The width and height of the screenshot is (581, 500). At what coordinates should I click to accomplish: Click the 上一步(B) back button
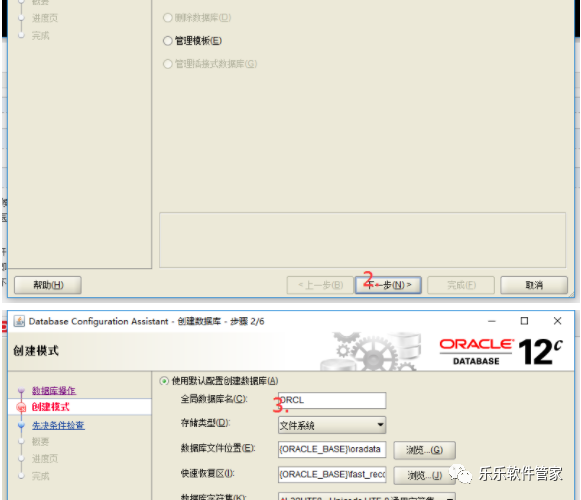(x=320, y=285)
